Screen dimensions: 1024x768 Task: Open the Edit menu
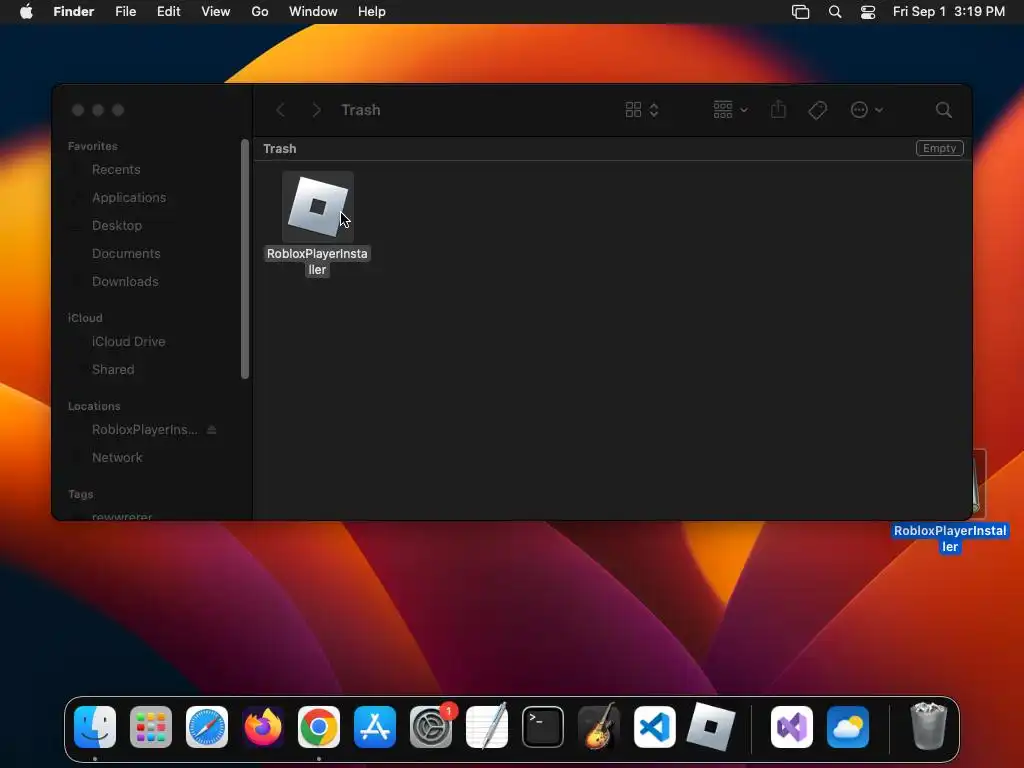tap(168, 12)
